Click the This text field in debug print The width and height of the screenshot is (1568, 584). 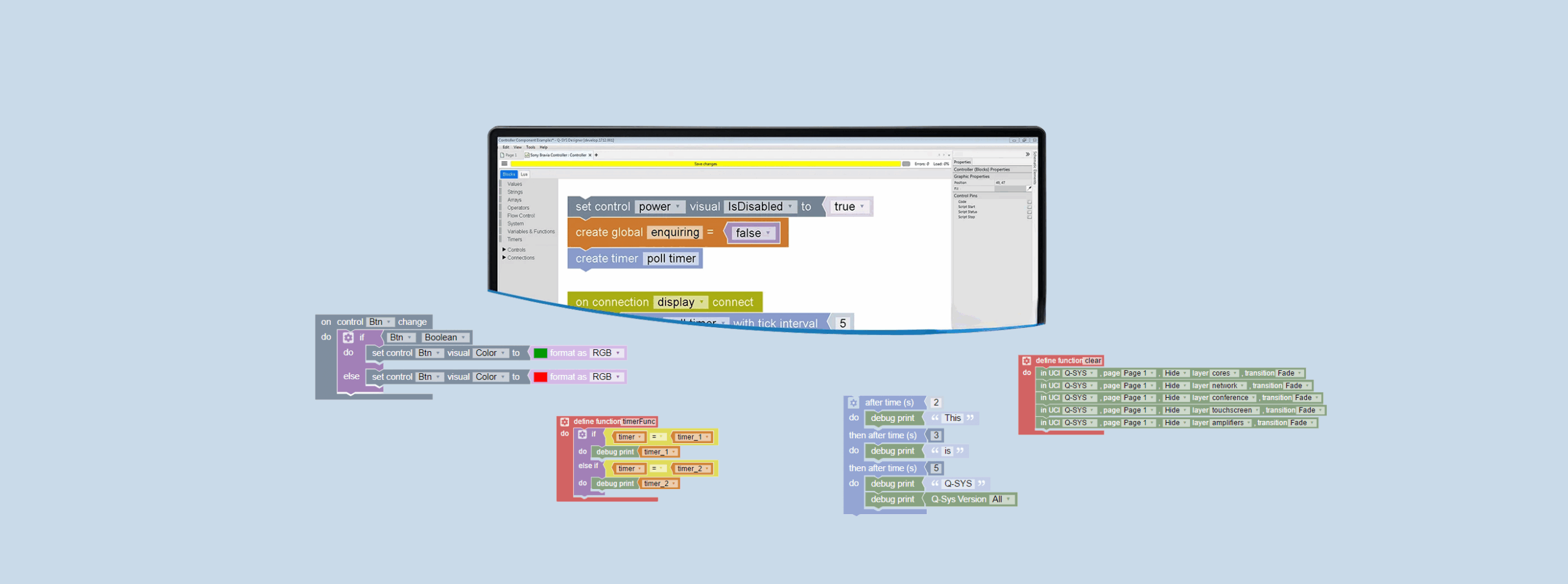click(x=952, y=418)
